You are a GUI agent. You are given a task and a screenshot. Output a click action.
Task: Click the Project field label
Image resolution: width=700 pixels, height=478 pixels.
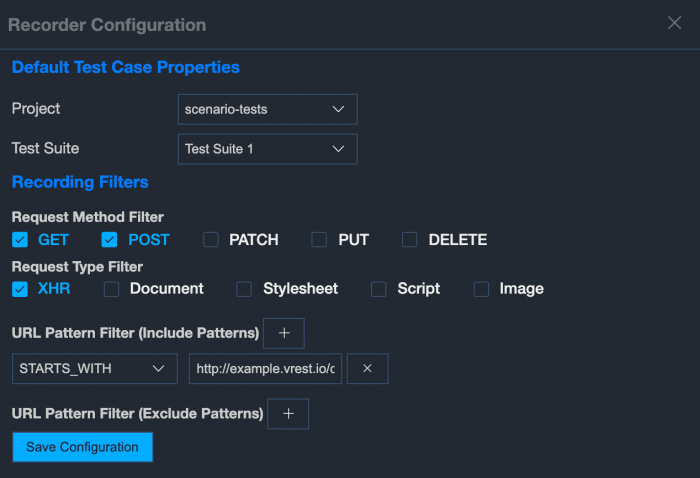(36, 108)
